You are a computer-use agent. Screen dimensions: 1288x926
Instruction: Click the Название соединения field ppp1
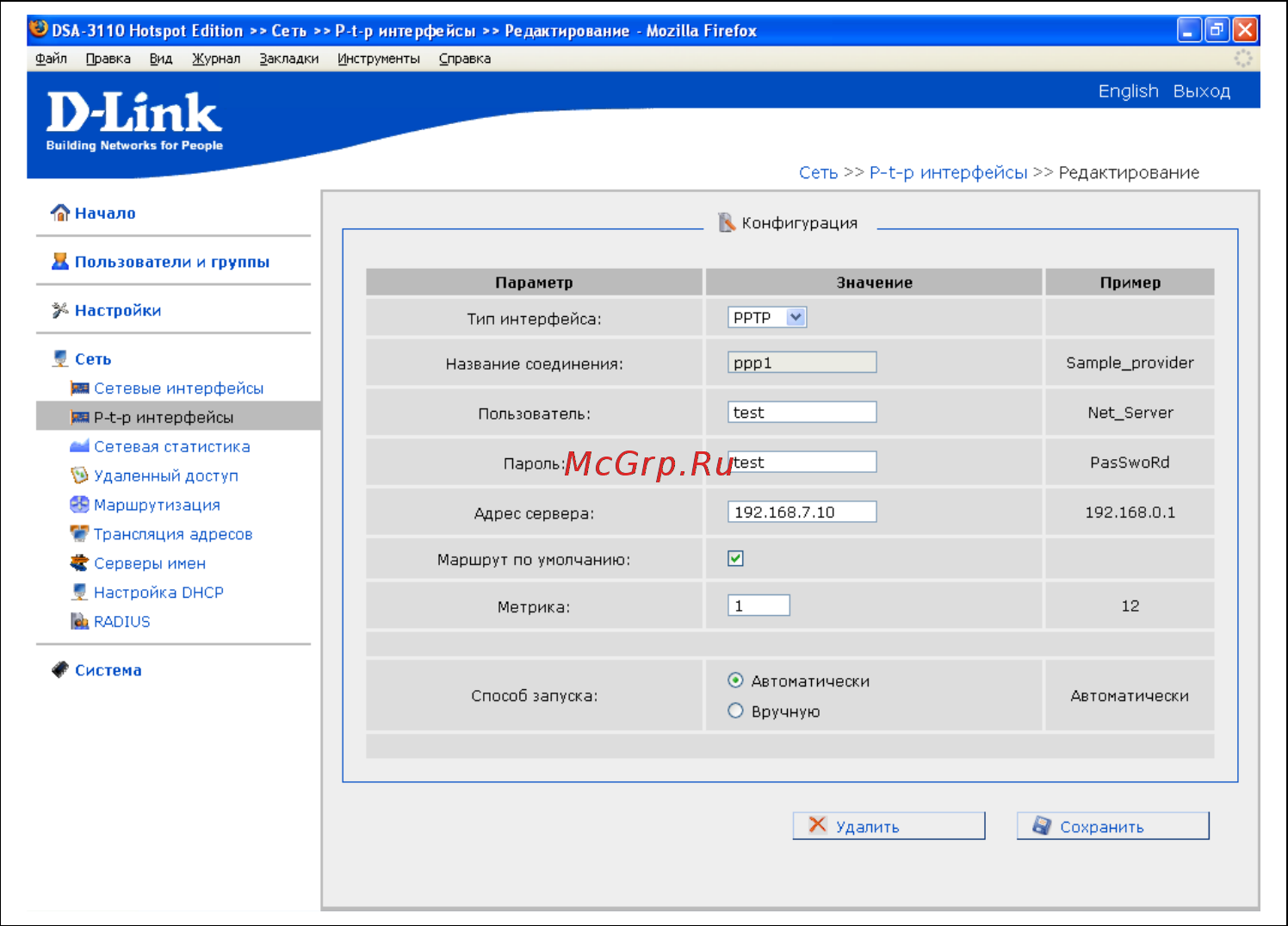point(802,362)
